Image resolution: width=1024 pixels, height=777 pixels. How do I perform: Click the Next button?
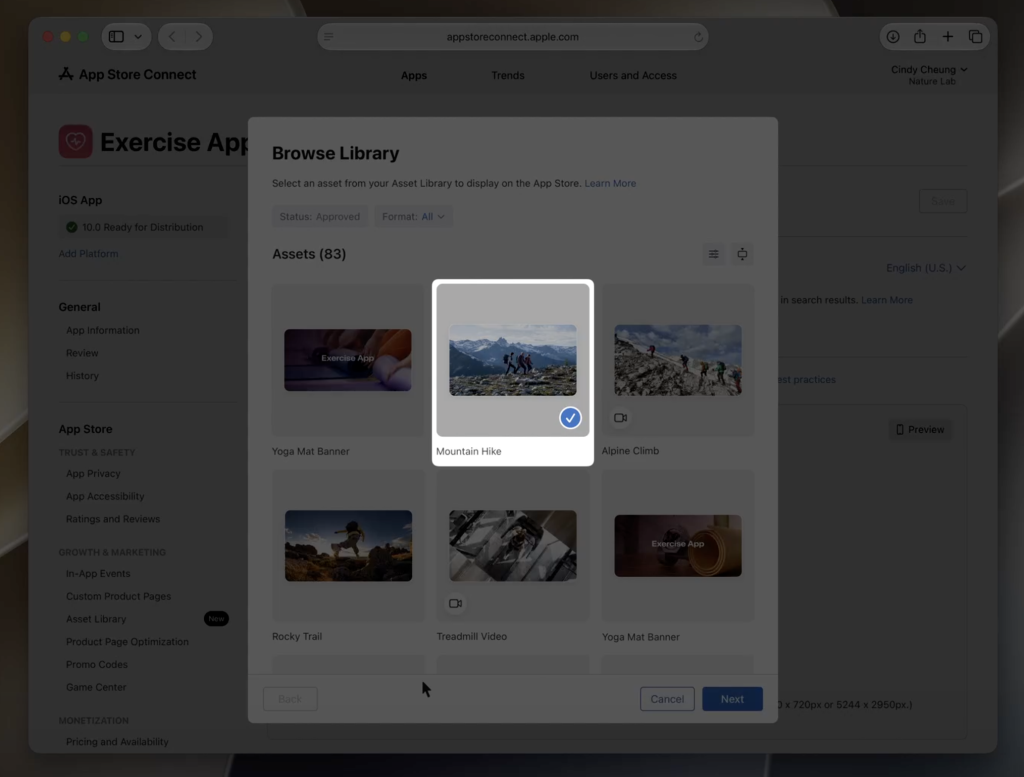tap(732, 699)
